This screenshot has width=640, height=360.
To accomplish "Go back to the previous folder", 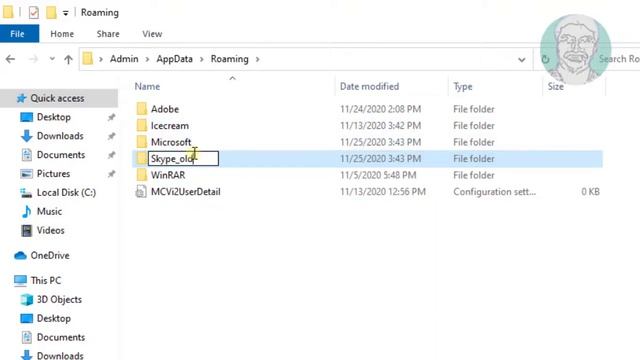I will [x=11, y=59].
